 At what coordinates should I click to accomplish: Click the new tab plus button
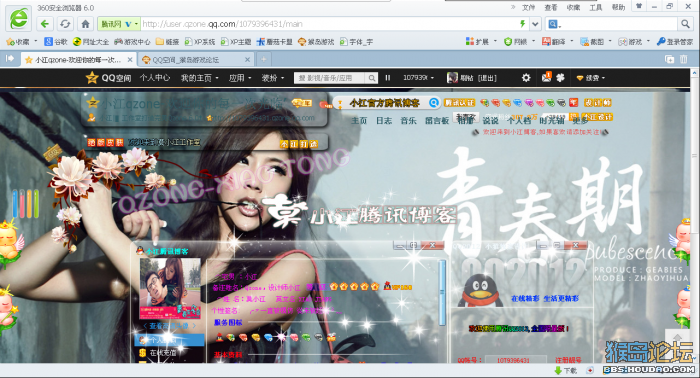click(263, 59)
